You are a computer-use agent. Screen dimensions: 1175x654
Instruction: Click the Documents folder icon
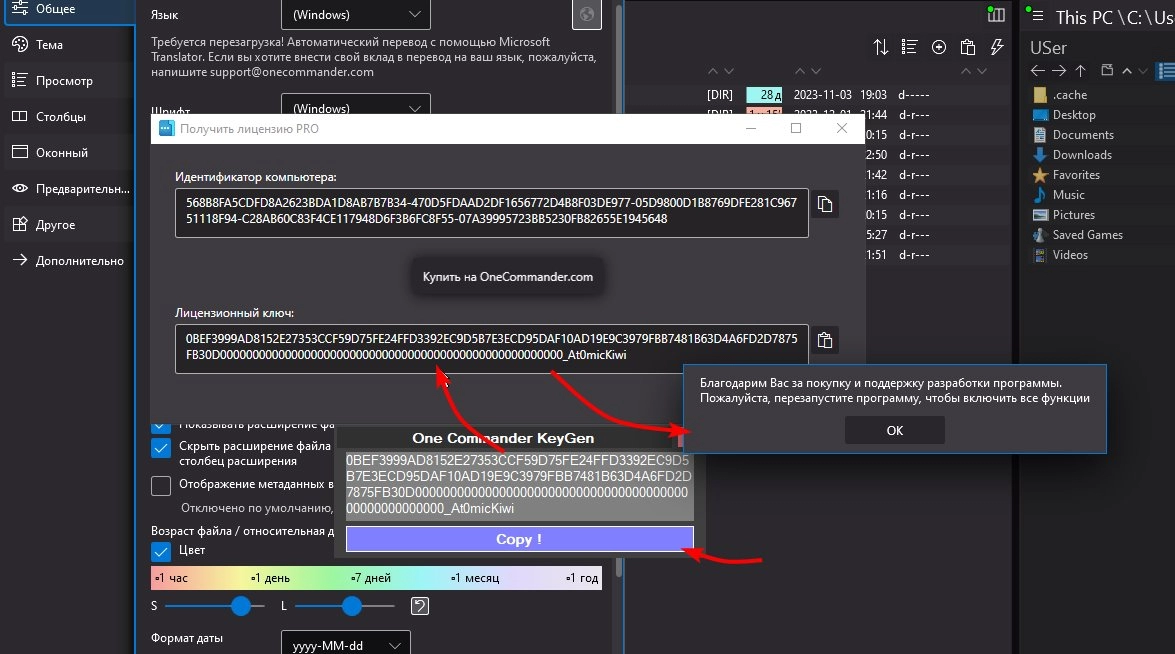pyautogui.click(x=1039, y=135)
